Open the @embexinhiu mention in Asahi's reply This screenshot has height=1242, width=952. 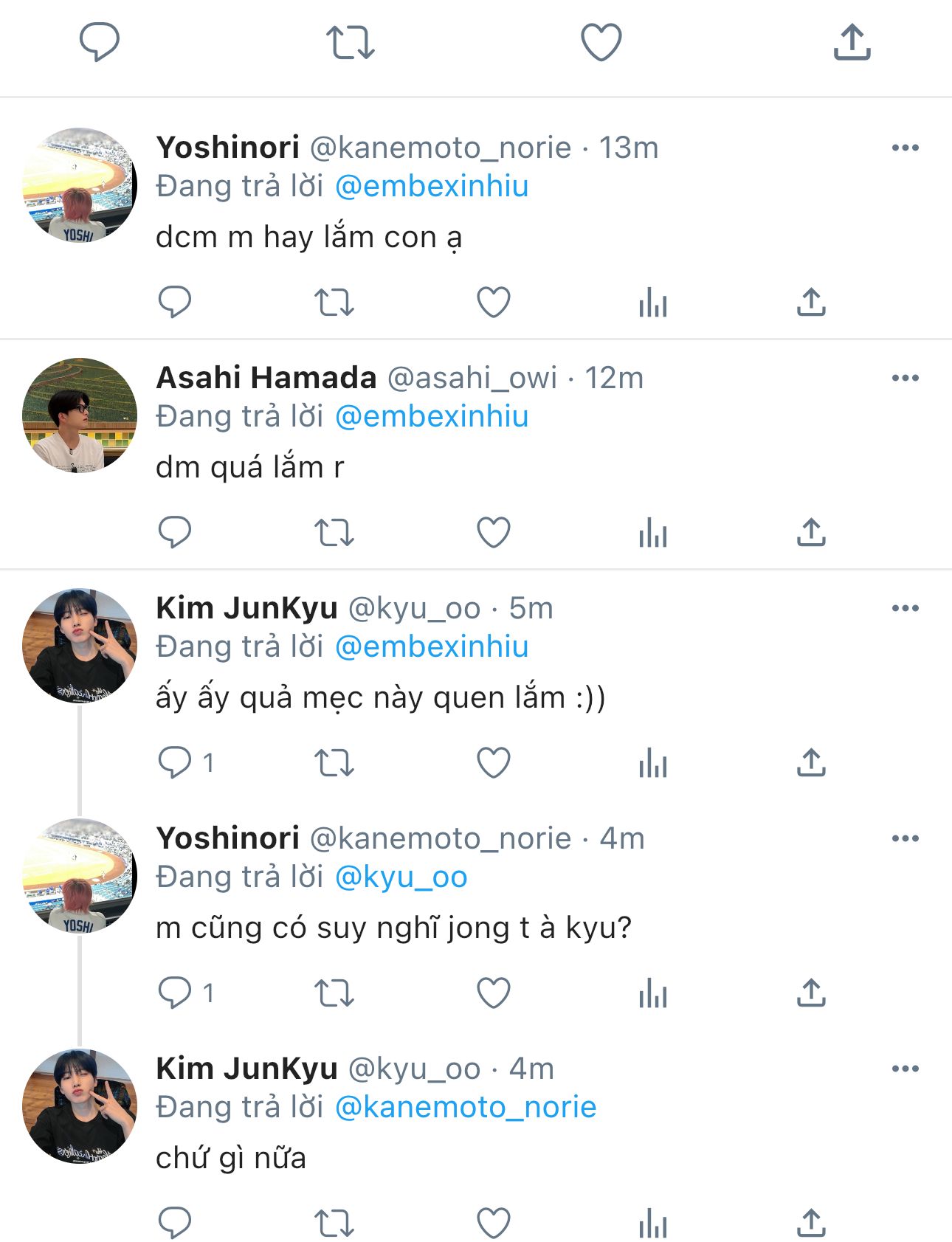(432, 417)
